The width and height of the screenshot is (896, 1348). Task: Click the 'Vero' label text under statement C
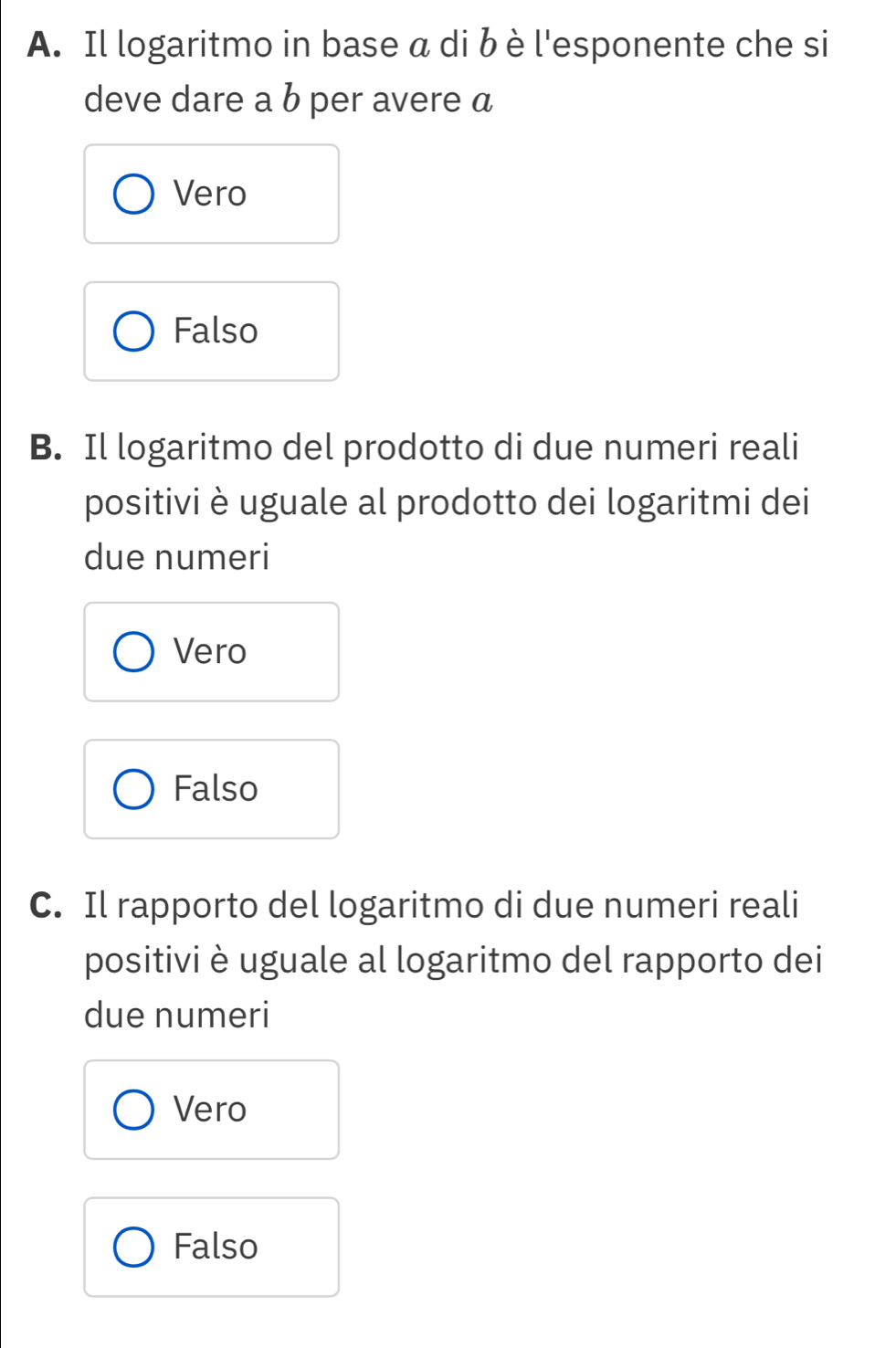click(210, 1109)
